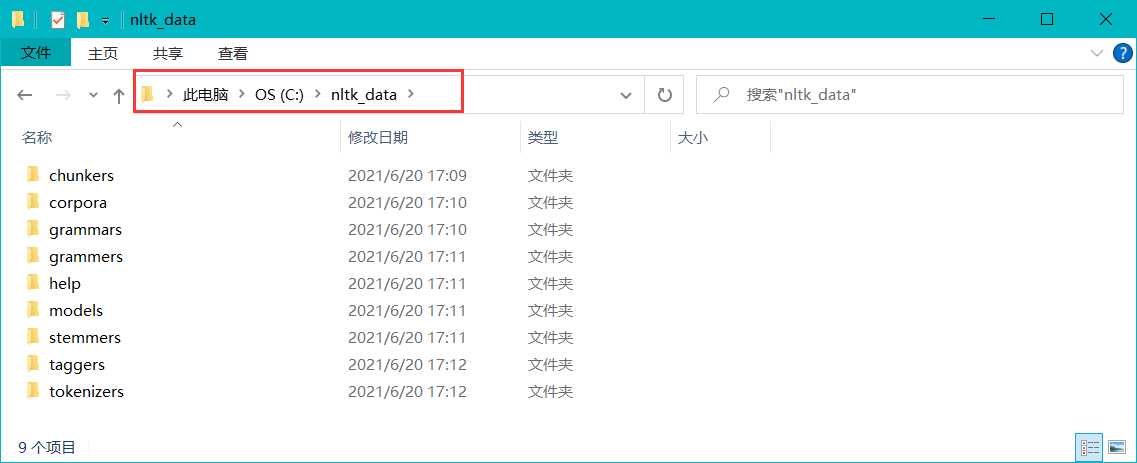Viewport: 1137px width, 463px height.
Task: Switch to large thumbnails view icon
Action: point(1117,448)
